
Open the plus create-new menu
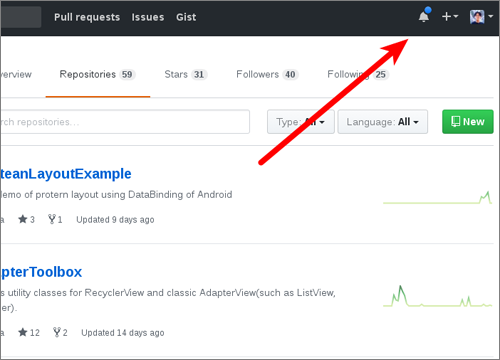pyautogui.click(x=450, y=16)
